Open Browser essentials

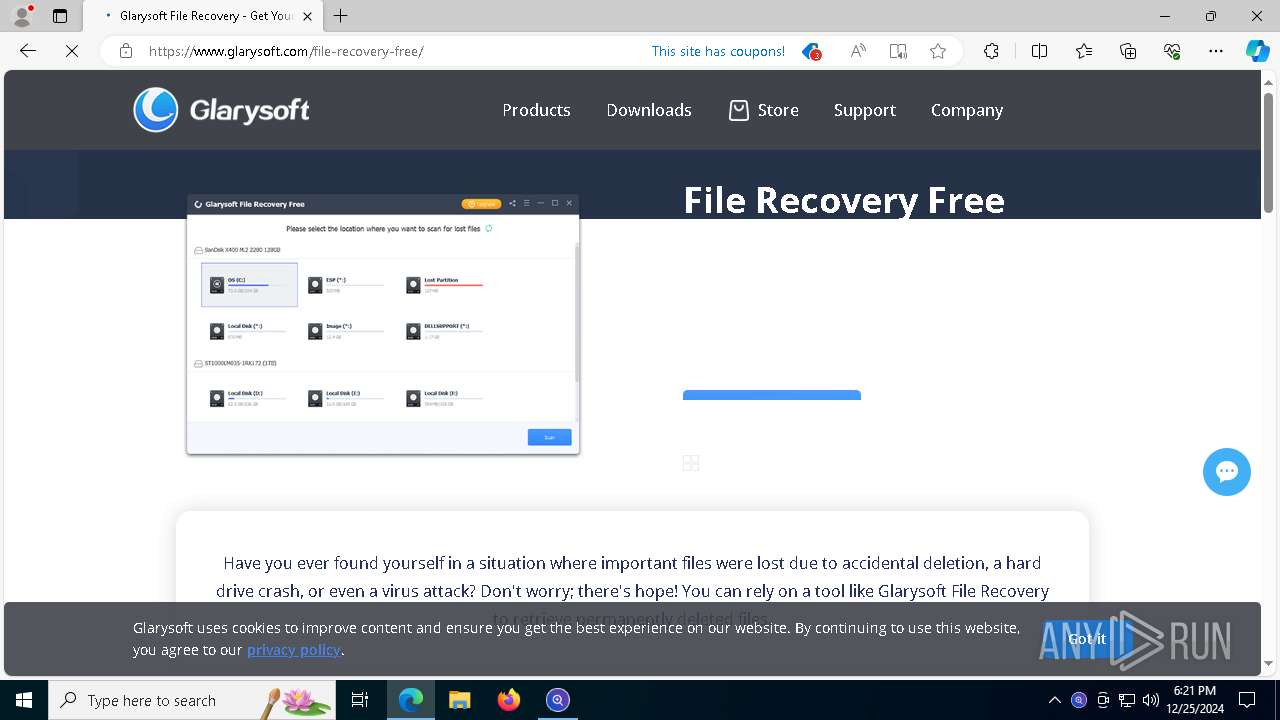1172,51
